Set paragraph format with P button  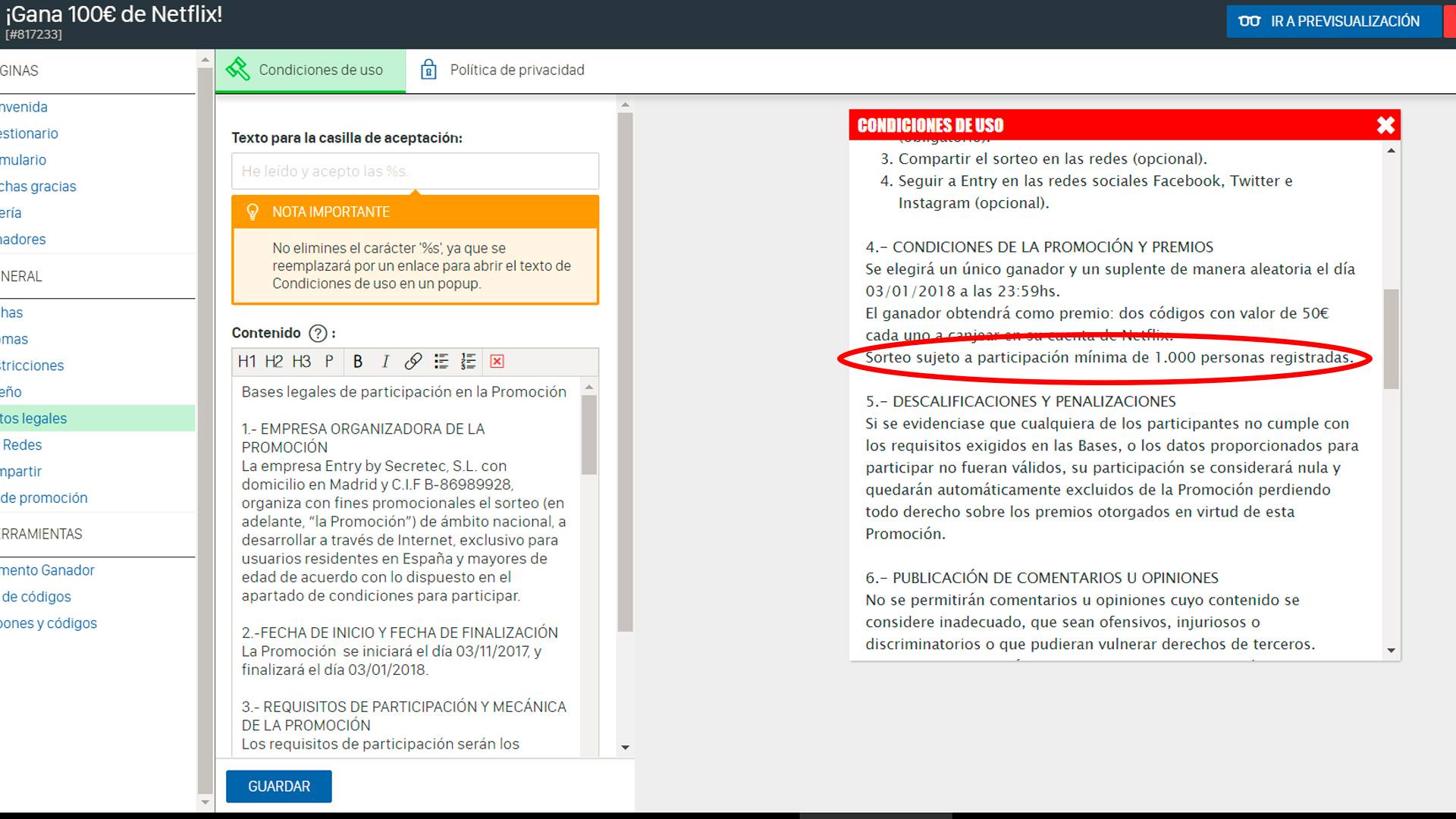(329, 362)
